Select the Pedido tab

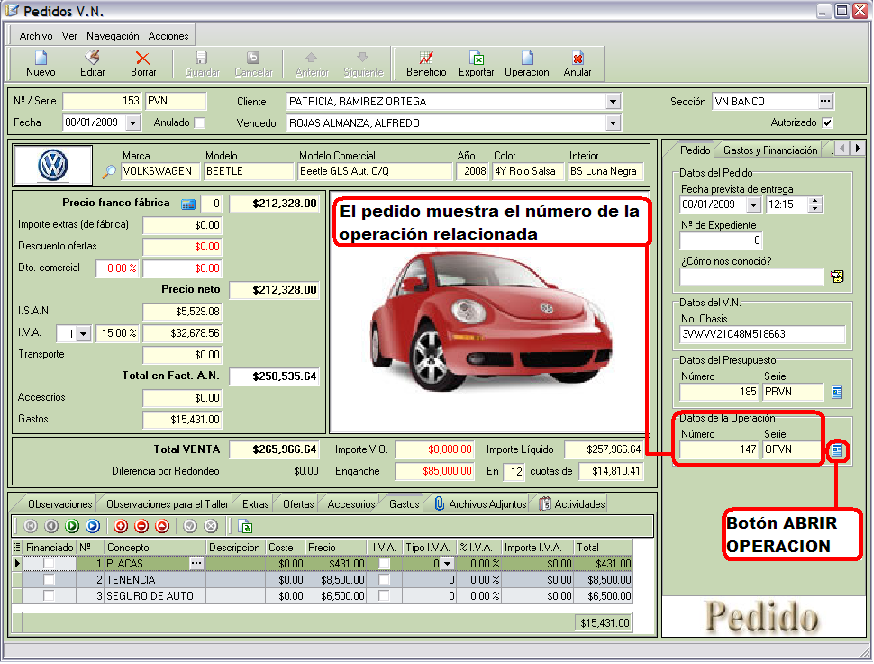tap(695, 150)
